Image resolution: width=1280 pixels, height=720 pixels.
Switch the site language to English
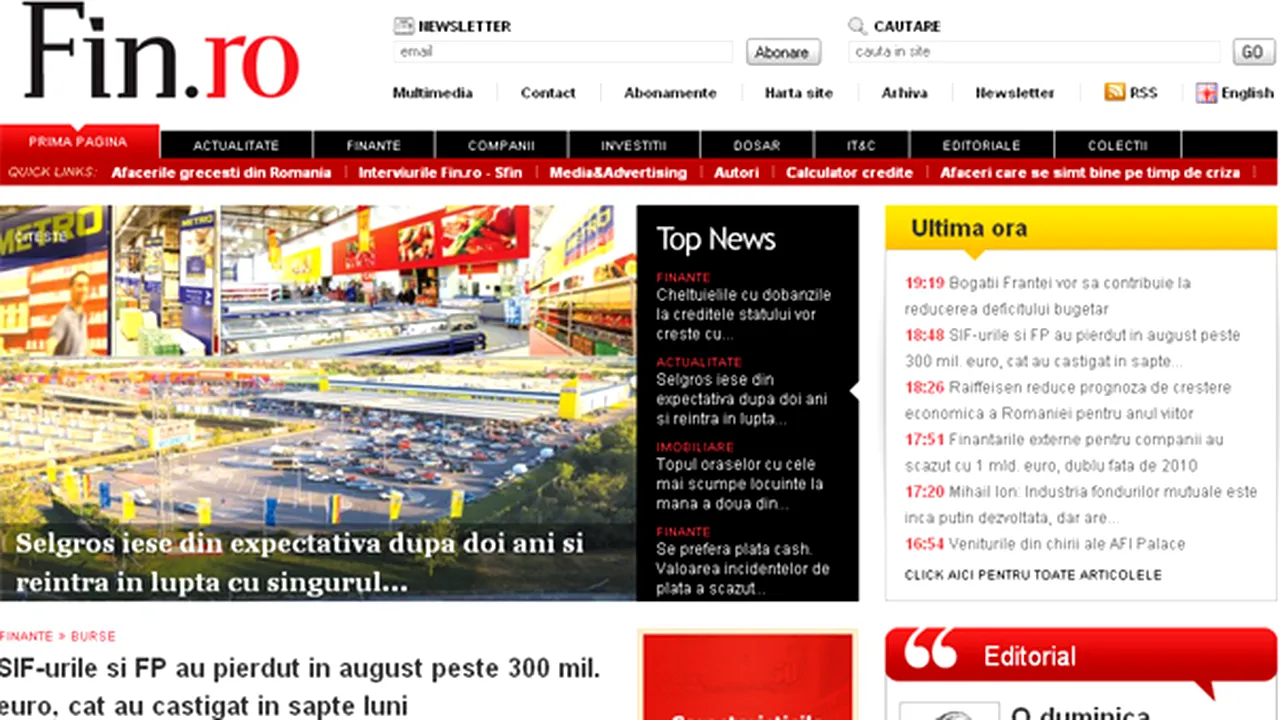point(1247,93)
